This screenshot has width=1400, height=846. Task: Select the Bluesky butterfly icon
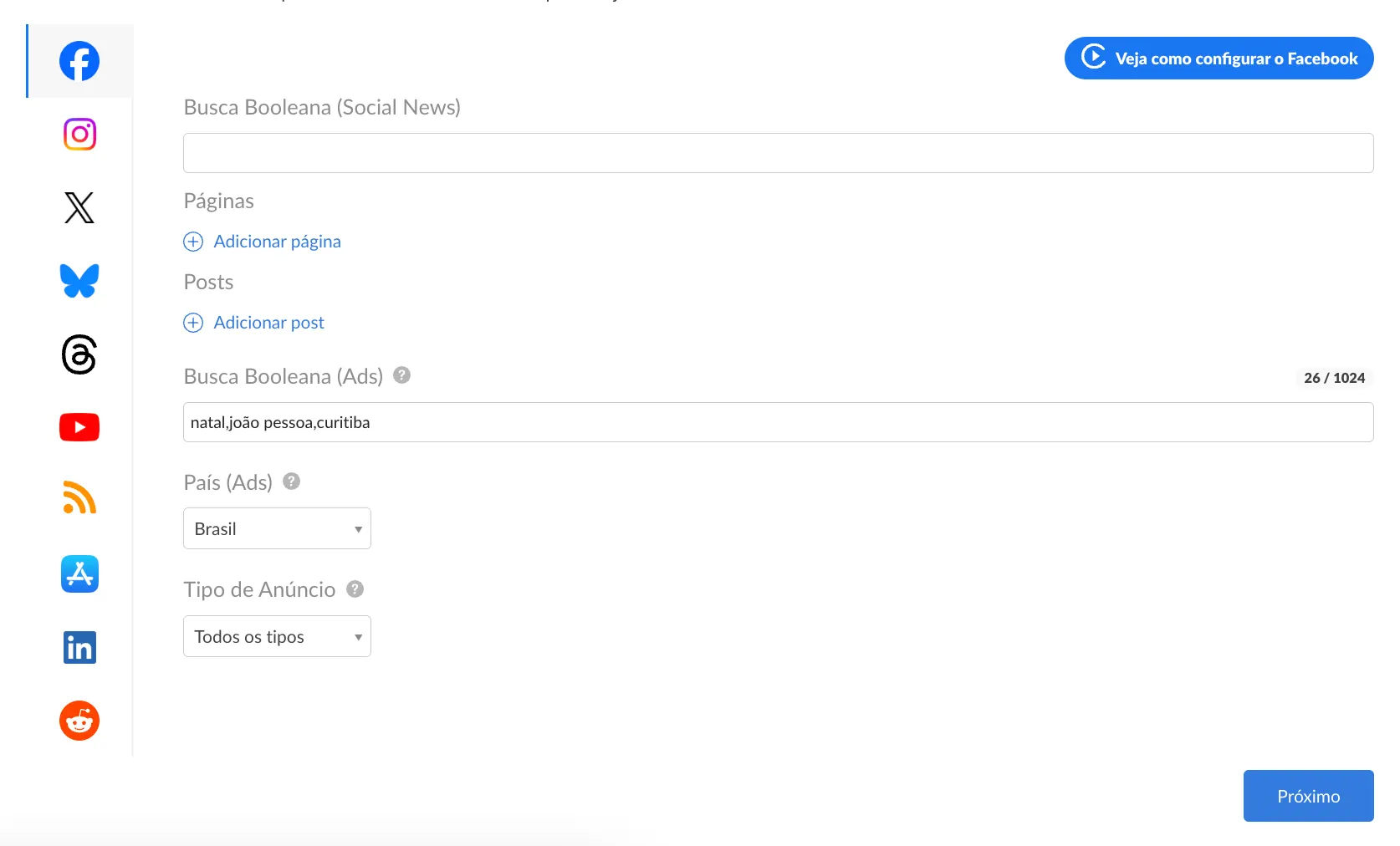(x=79, y=281)
